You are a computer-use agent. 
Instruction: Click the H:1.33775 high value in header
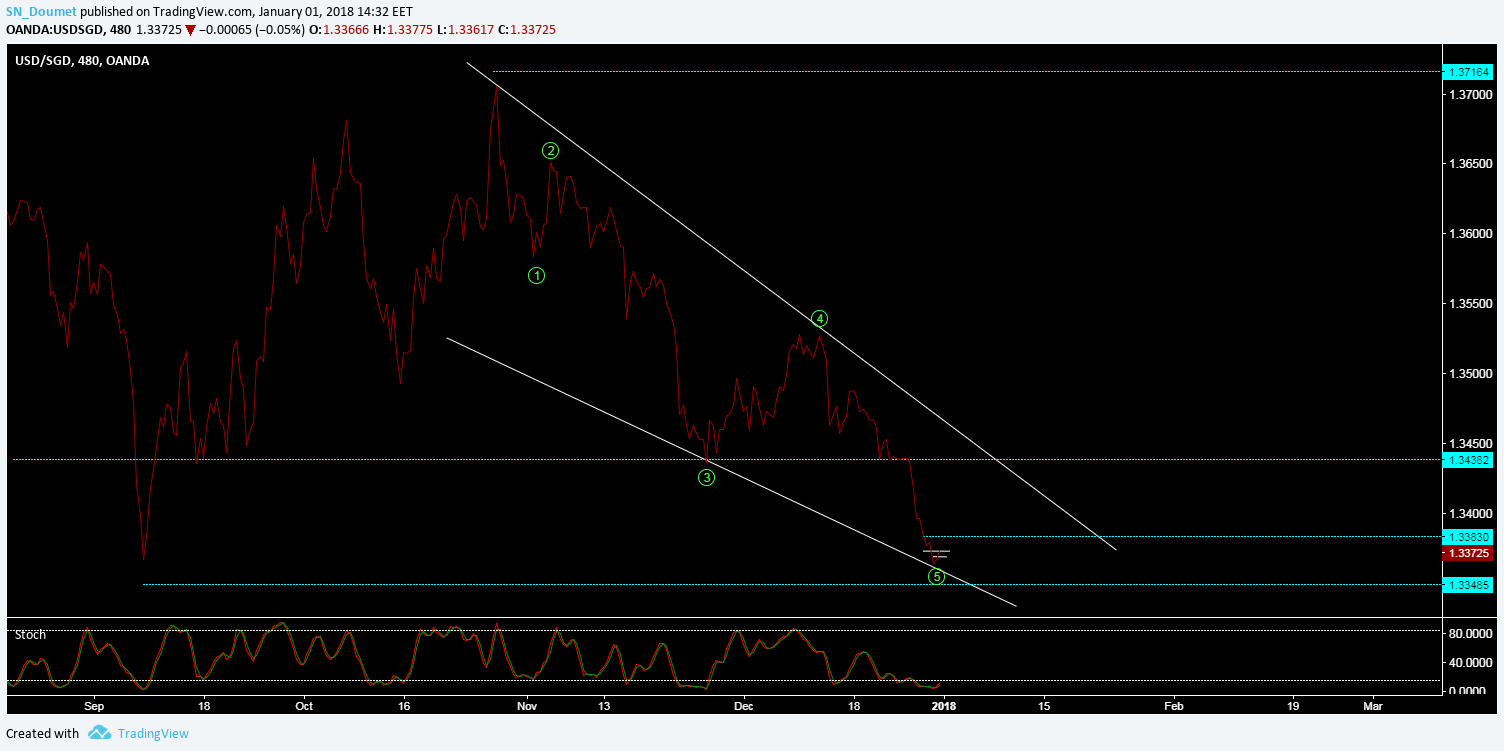pos(404,30)
